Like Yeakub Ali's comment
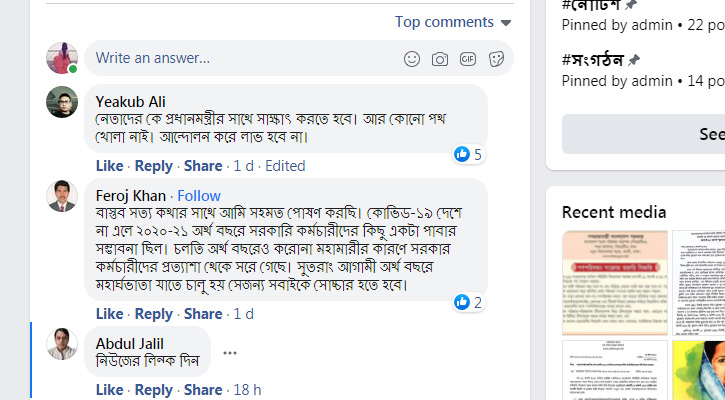This screenshot has width=725, height=400. click(x=109, y=166)
